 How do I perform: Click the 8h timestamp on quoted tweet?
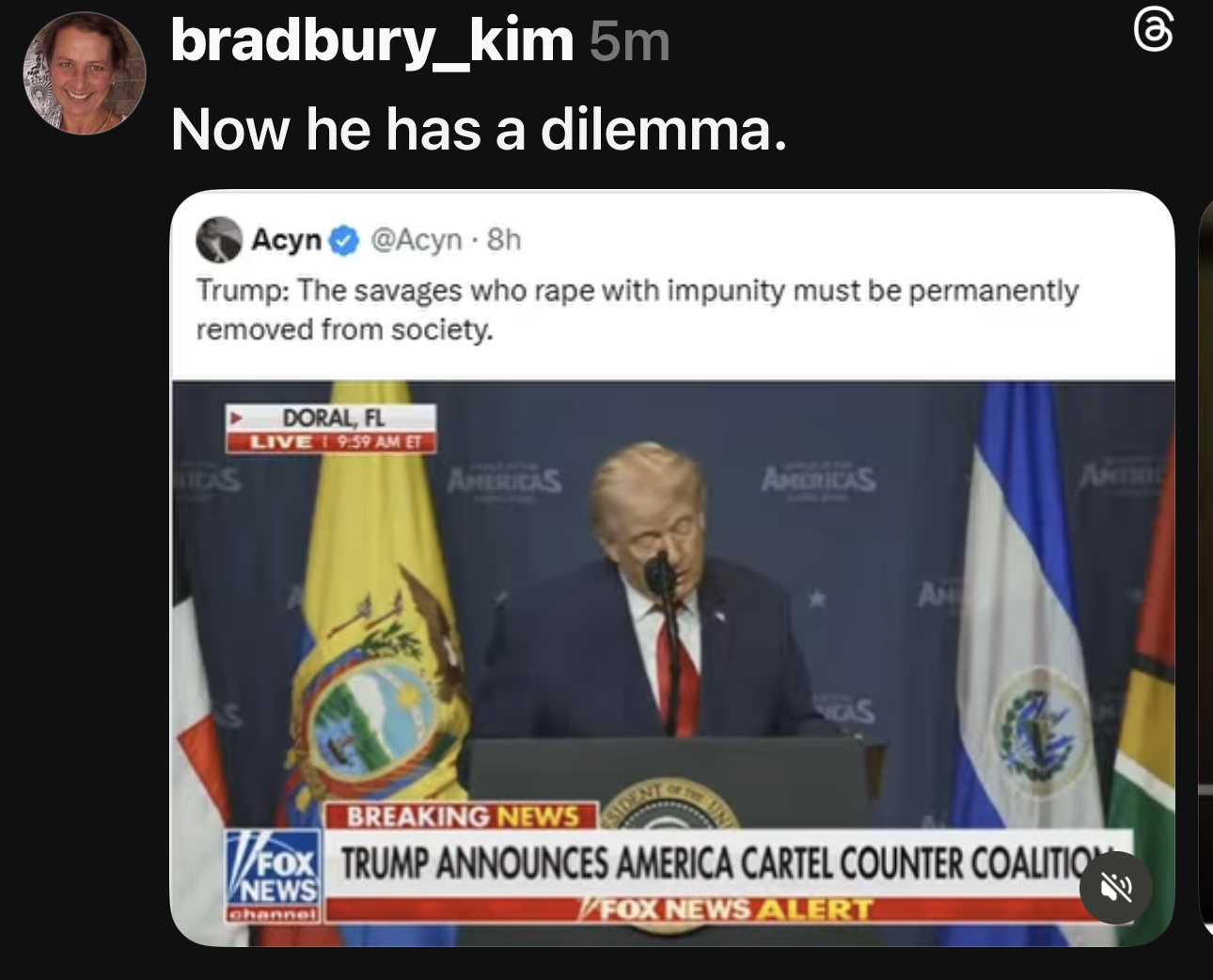coord(503,240)
